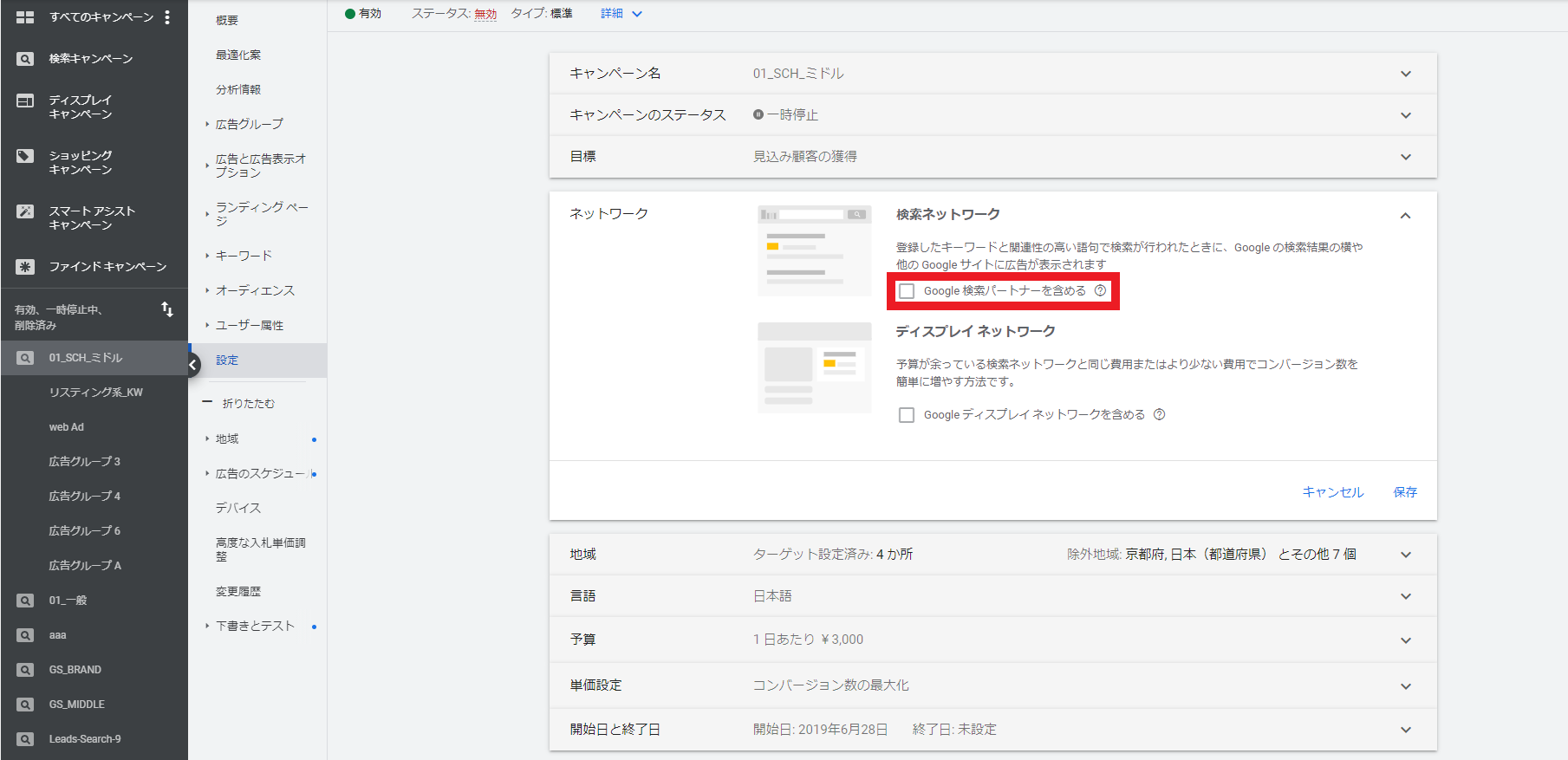Open the 変更履歴 menu item
The image size is (1568, 760).
click(x=238, y=592)
